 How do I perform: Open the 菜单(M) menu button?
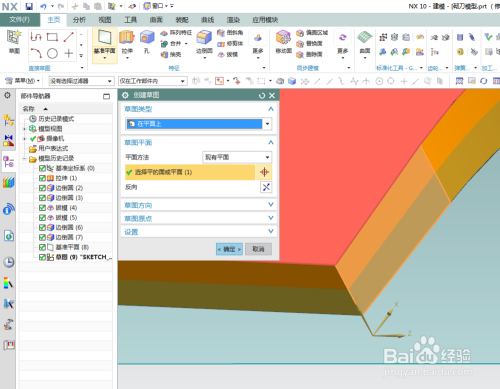pyautogui.click(x=22, y=81)
